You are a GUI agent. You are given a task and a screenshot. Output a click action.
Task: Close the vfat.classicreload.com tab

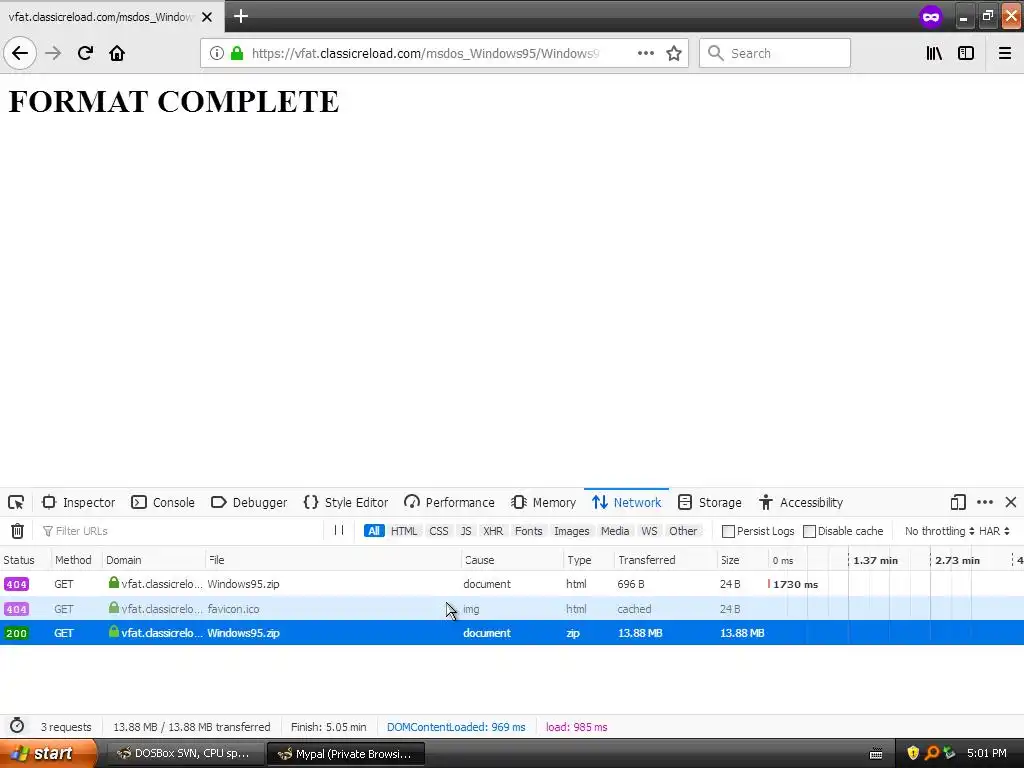coord(207,17)
